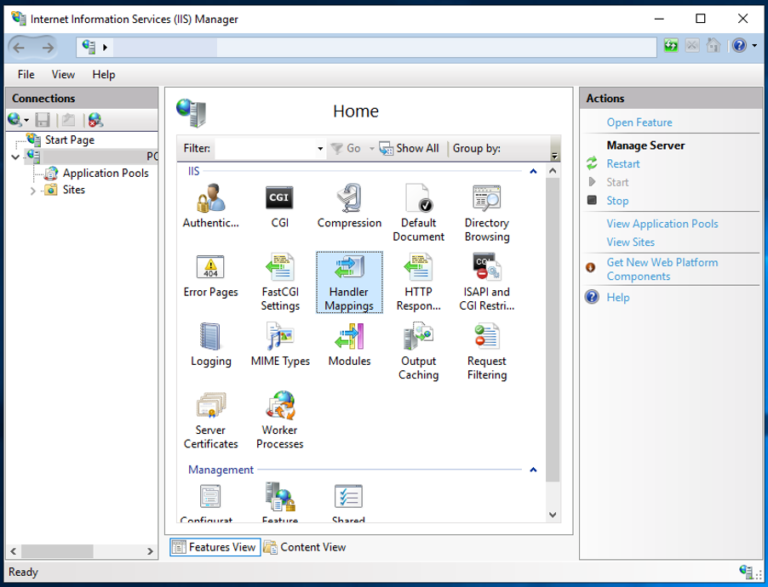Click the refresh page icon beside the address bar
The image size is (768, 587).
(x=671, y=46)
